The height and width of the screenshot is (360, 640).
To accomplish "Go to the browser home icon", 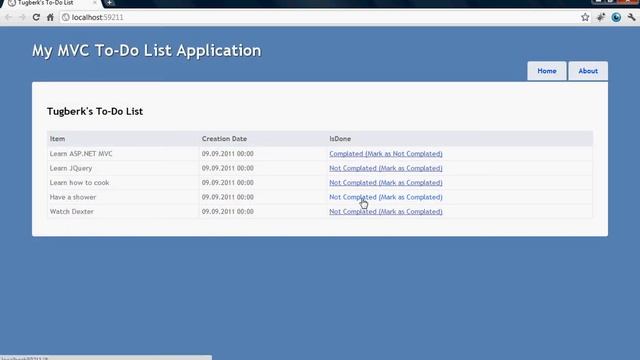I will [50, 17].
